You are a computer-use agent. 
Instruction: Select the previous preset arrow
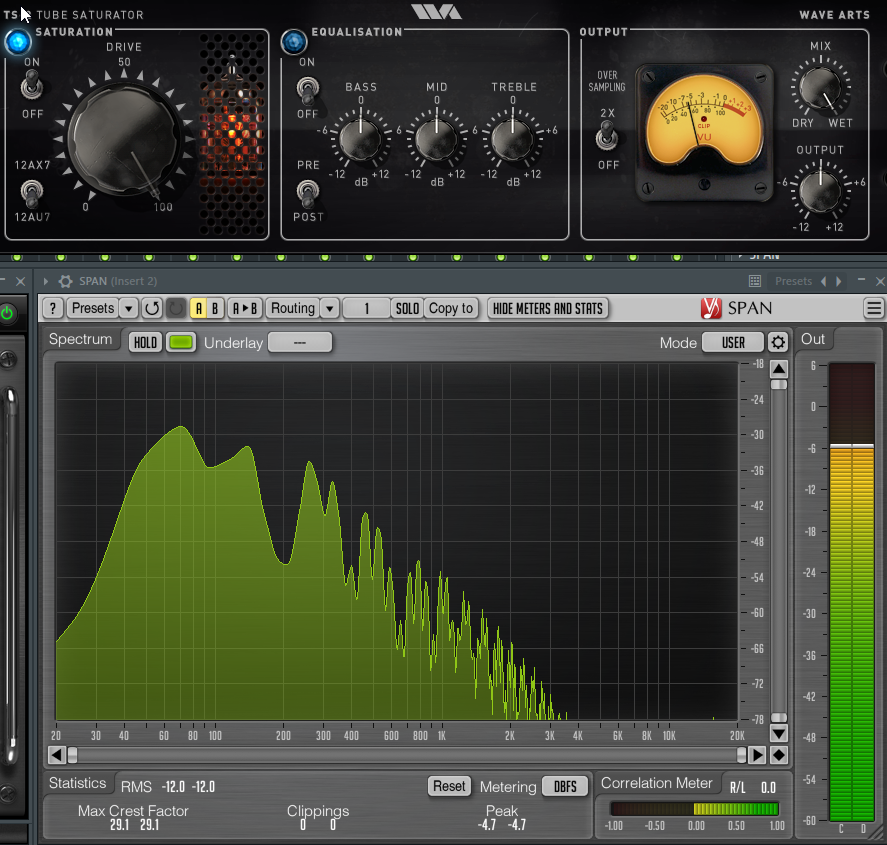click(824, 281)
